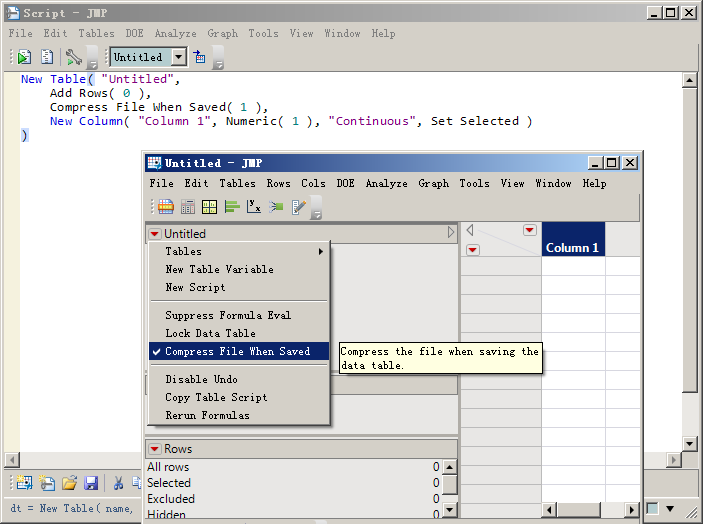The width and height of the screenshot is (703, 524).
Task: Open the debug script wrench icon
Action: [74, 57]
